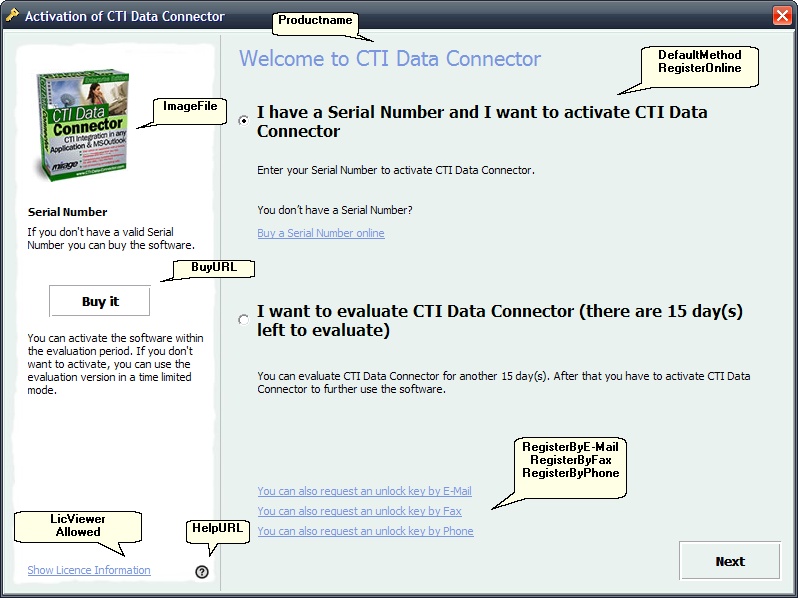The height and width of the screenshot is (598, 798).
Task: Click the 'HelpURL' callout label
Action: (x=217, y=527)
